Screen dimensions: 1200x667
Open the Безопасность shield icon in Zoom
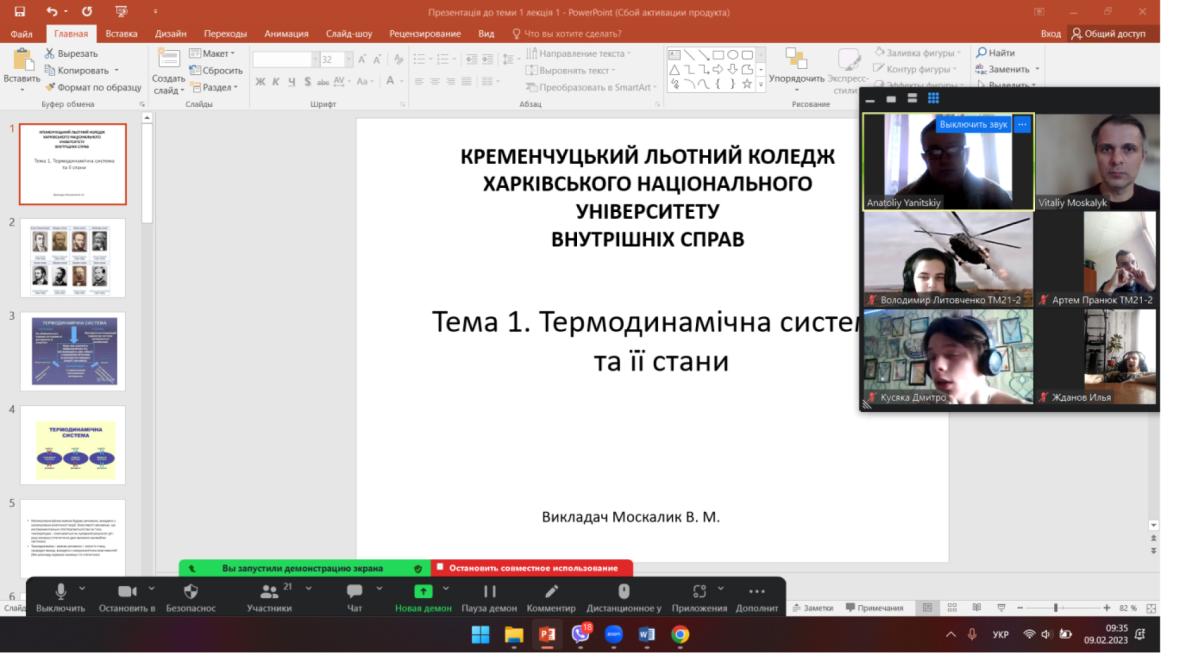click(x=191, y=591)
